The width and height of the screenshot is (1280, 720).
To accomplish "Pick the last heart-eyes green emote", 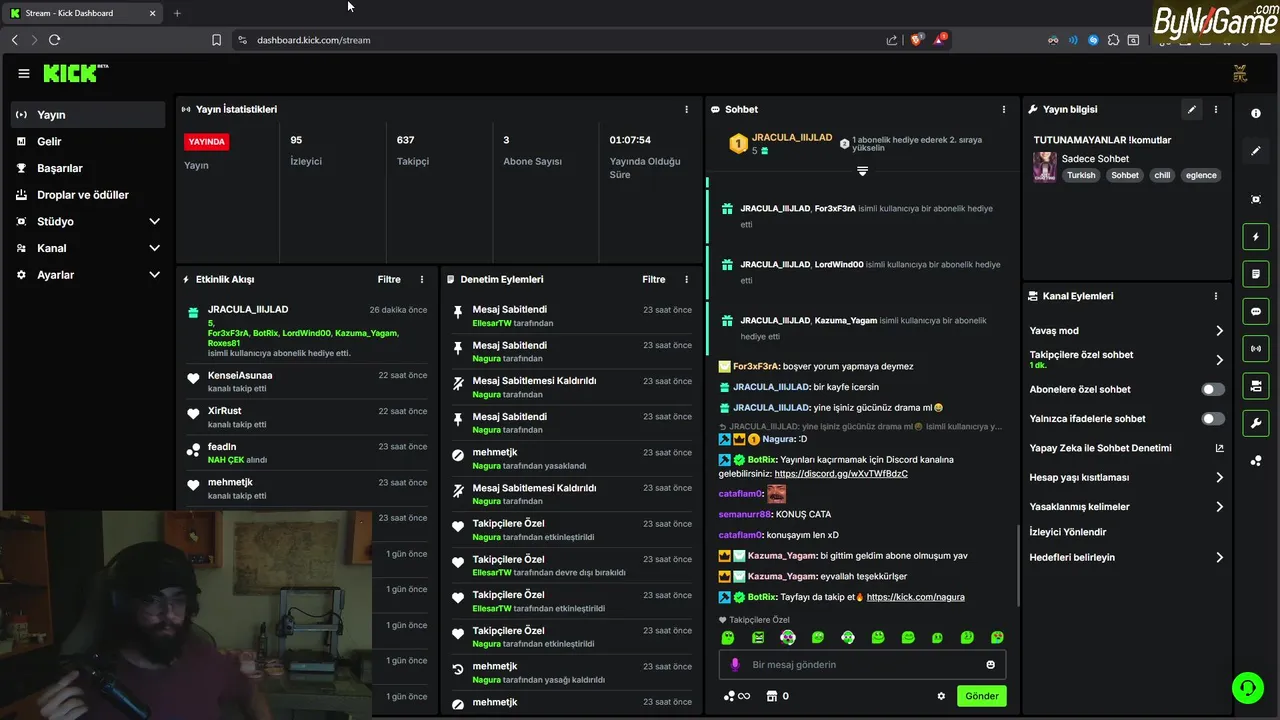I will coord(997,638).
